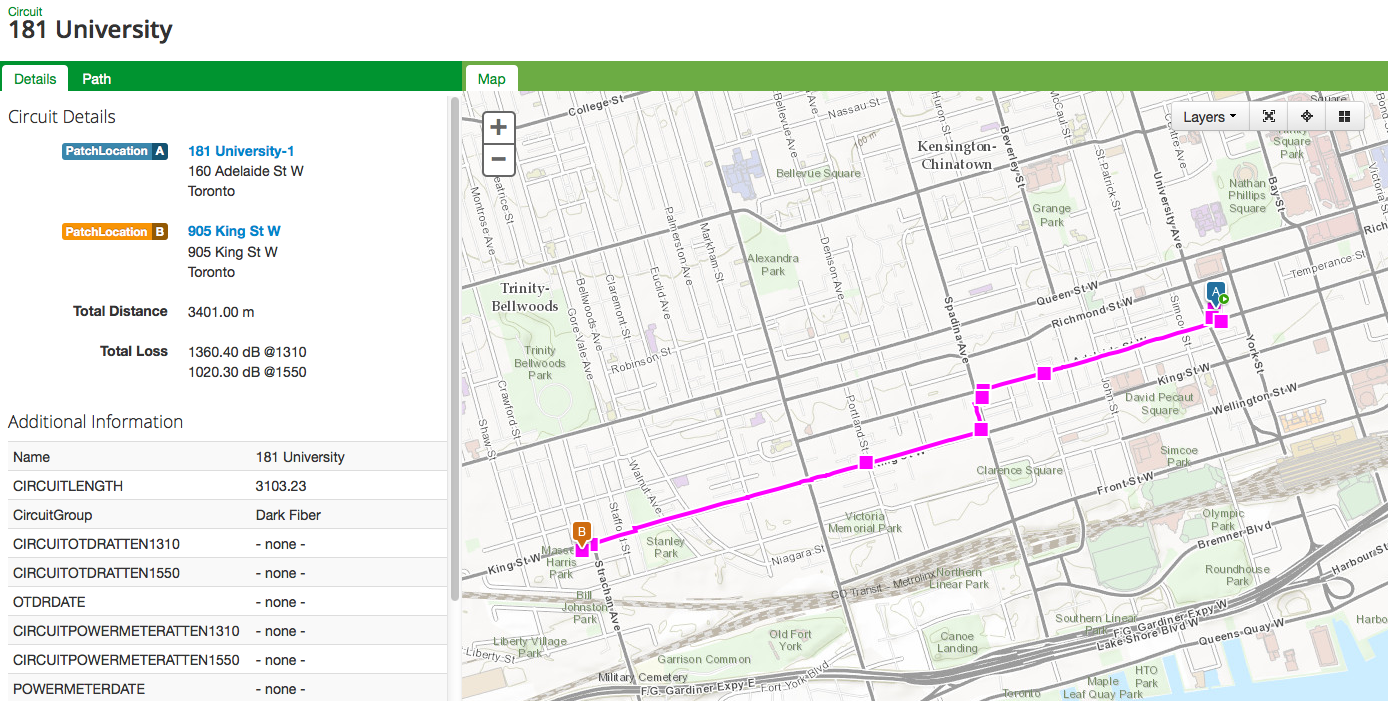Image resolution: width=1388 pixels, height=701 pixels.
Task: Click the orange B marker near Massey Harris Park
Action: coord(580,532)
